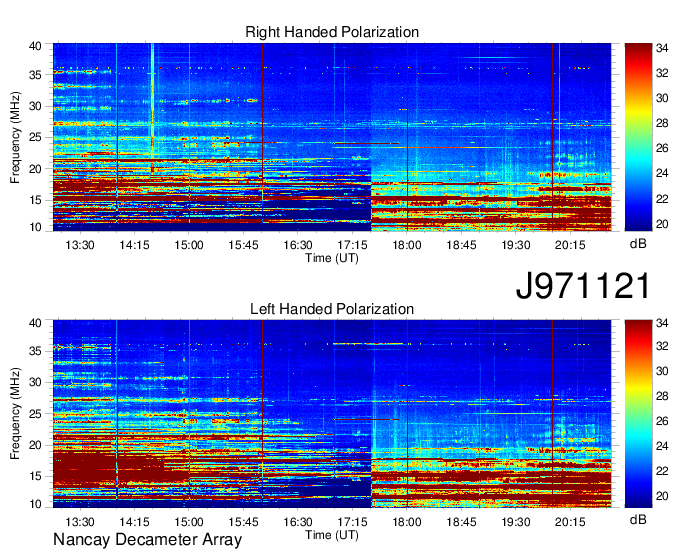Click the 16:30 tick label under the bottom plot
Viewport: 680px width, 552px height.
point(298,522)
